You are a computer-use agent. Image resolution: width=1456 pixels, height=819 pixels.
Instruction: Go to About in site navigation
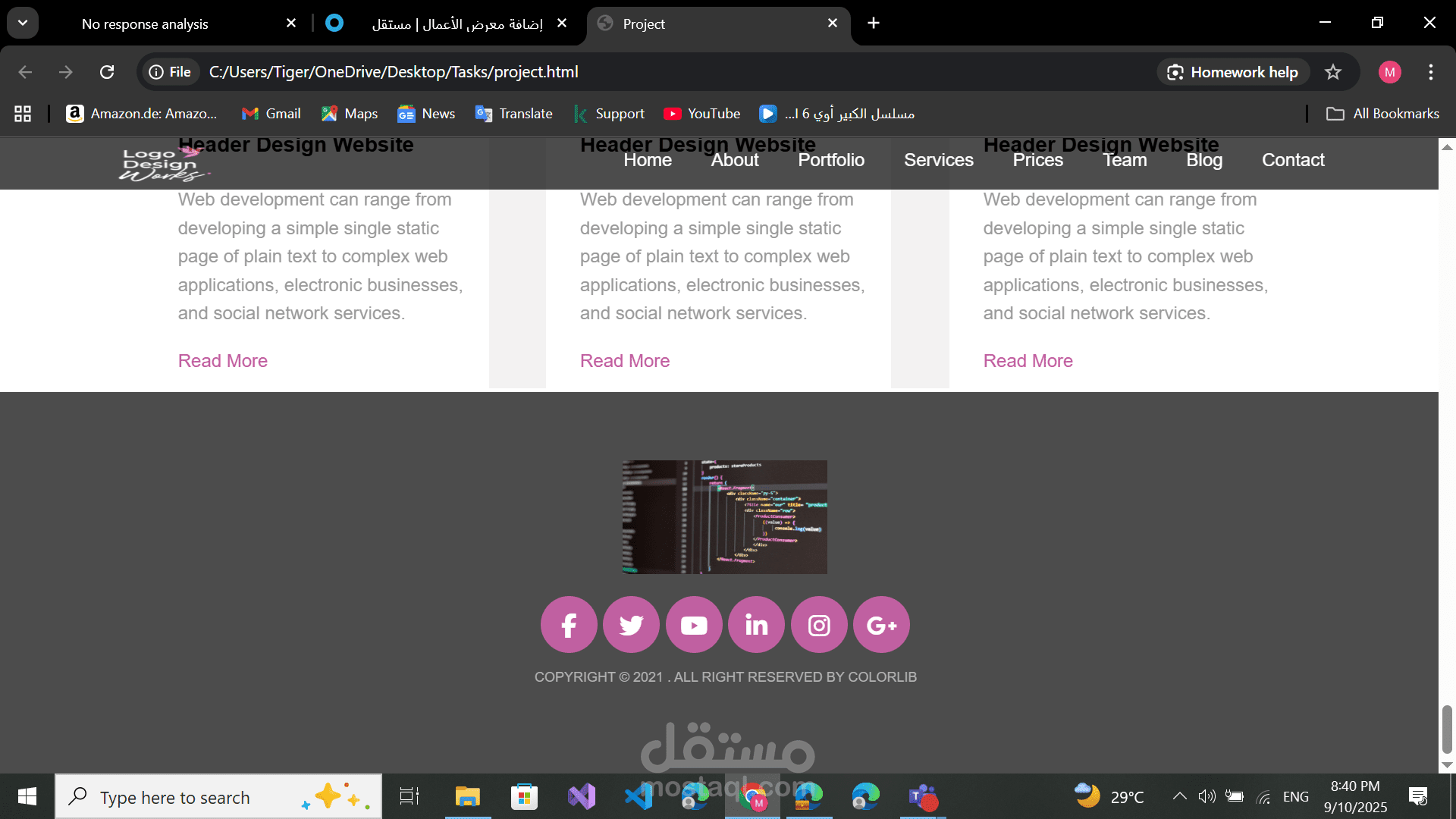tap(735, 160)
